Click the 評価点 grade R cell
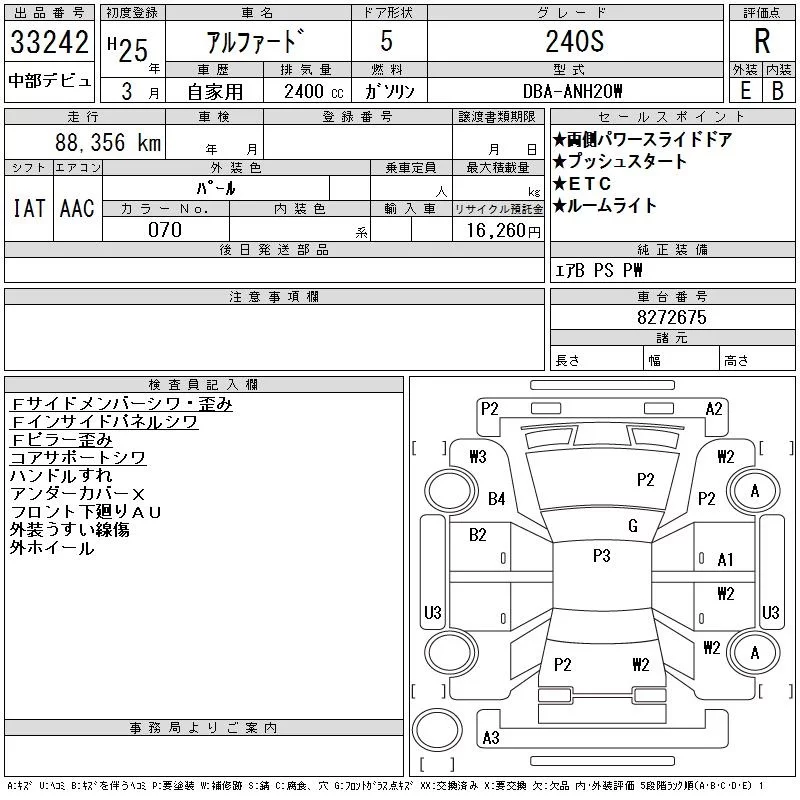Viewport: 800px width, 800px height. (x=761, y=43)
